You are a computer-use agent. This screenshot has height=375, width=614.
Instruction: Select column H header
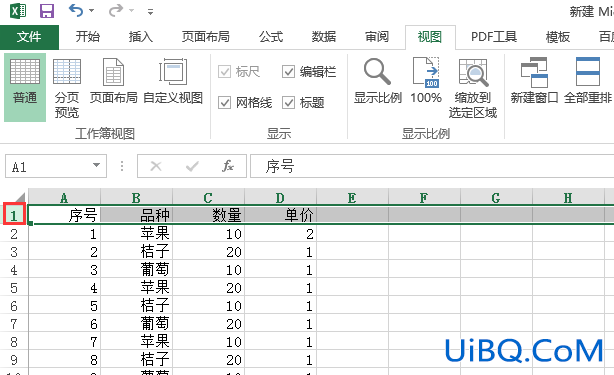[x=569, y=198]
